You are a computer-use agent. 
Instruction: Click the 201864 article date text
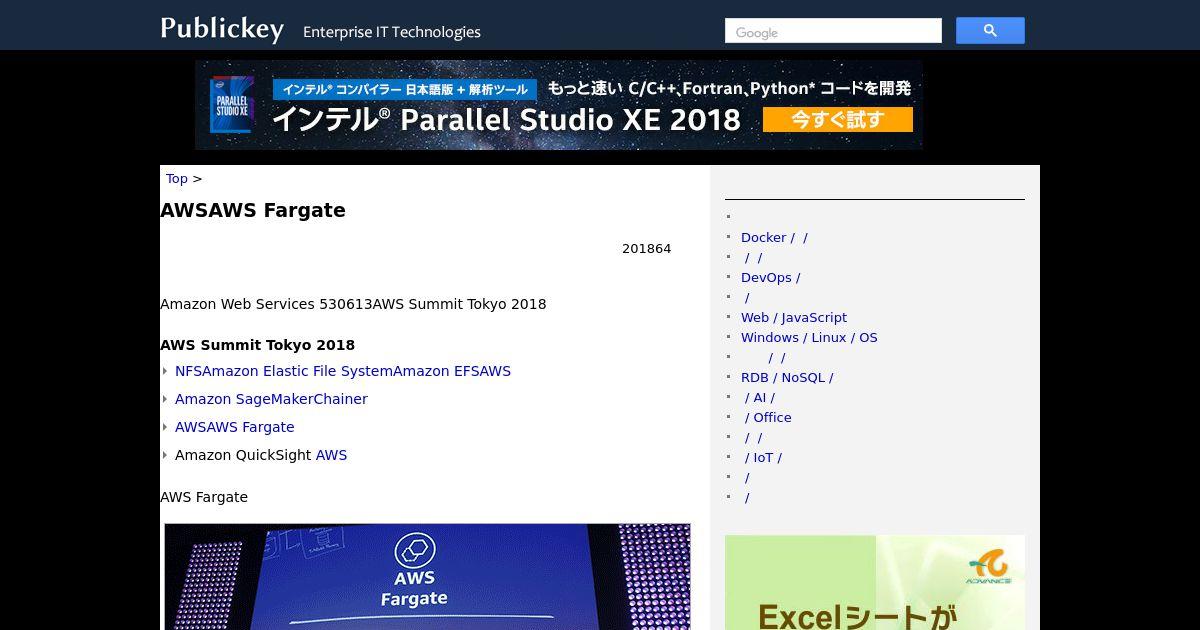click(x=646, y=248)
